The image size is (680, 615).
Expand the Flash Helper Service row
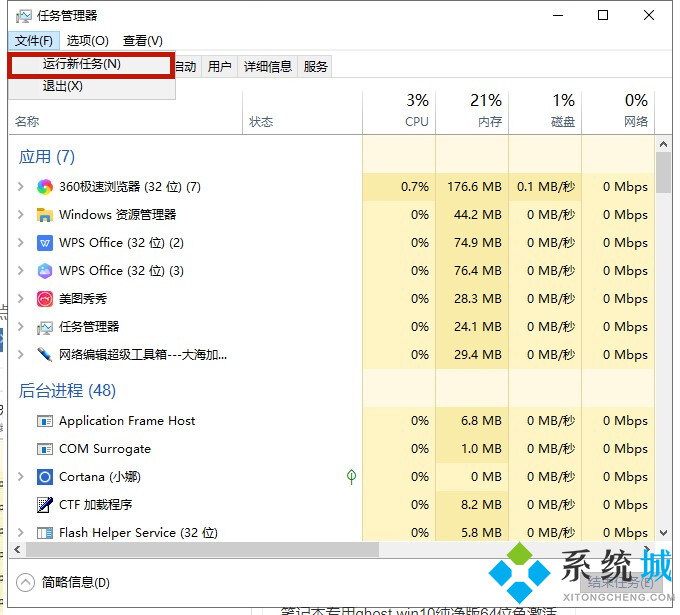[x=20, y=532]
